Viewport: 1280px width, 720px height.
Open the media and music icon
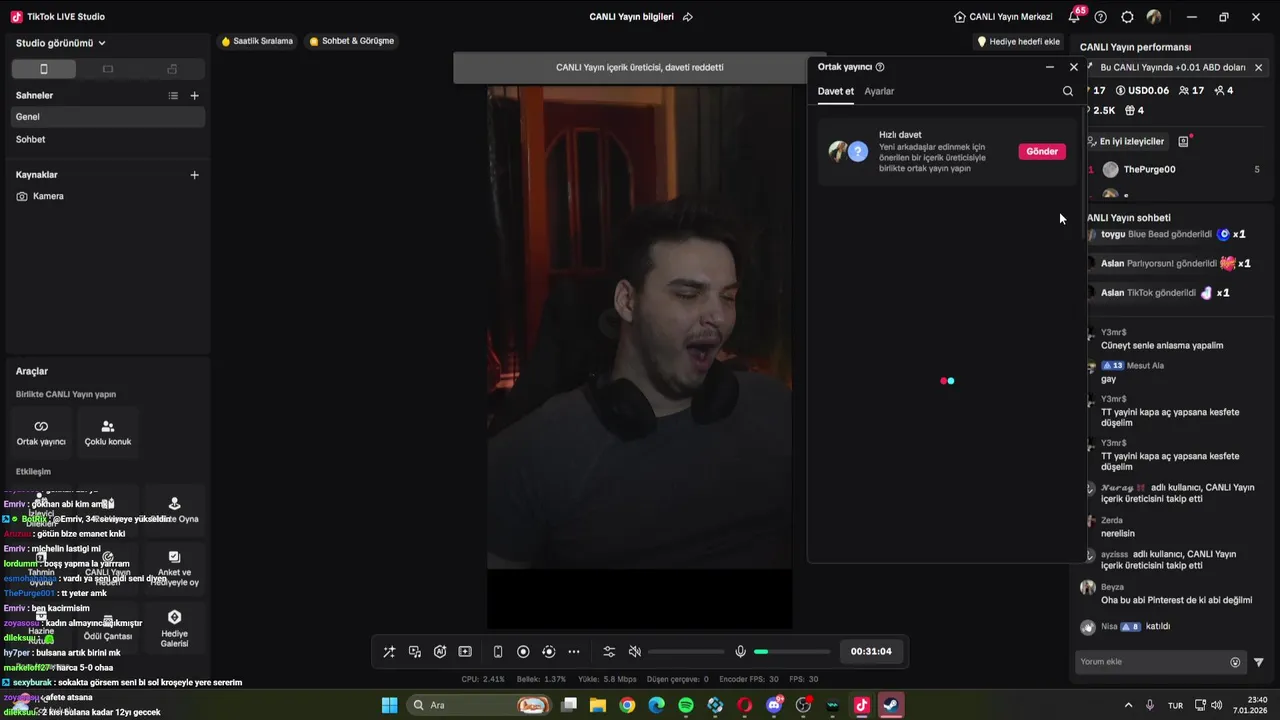pyautogui.click(x=415, y=652)
